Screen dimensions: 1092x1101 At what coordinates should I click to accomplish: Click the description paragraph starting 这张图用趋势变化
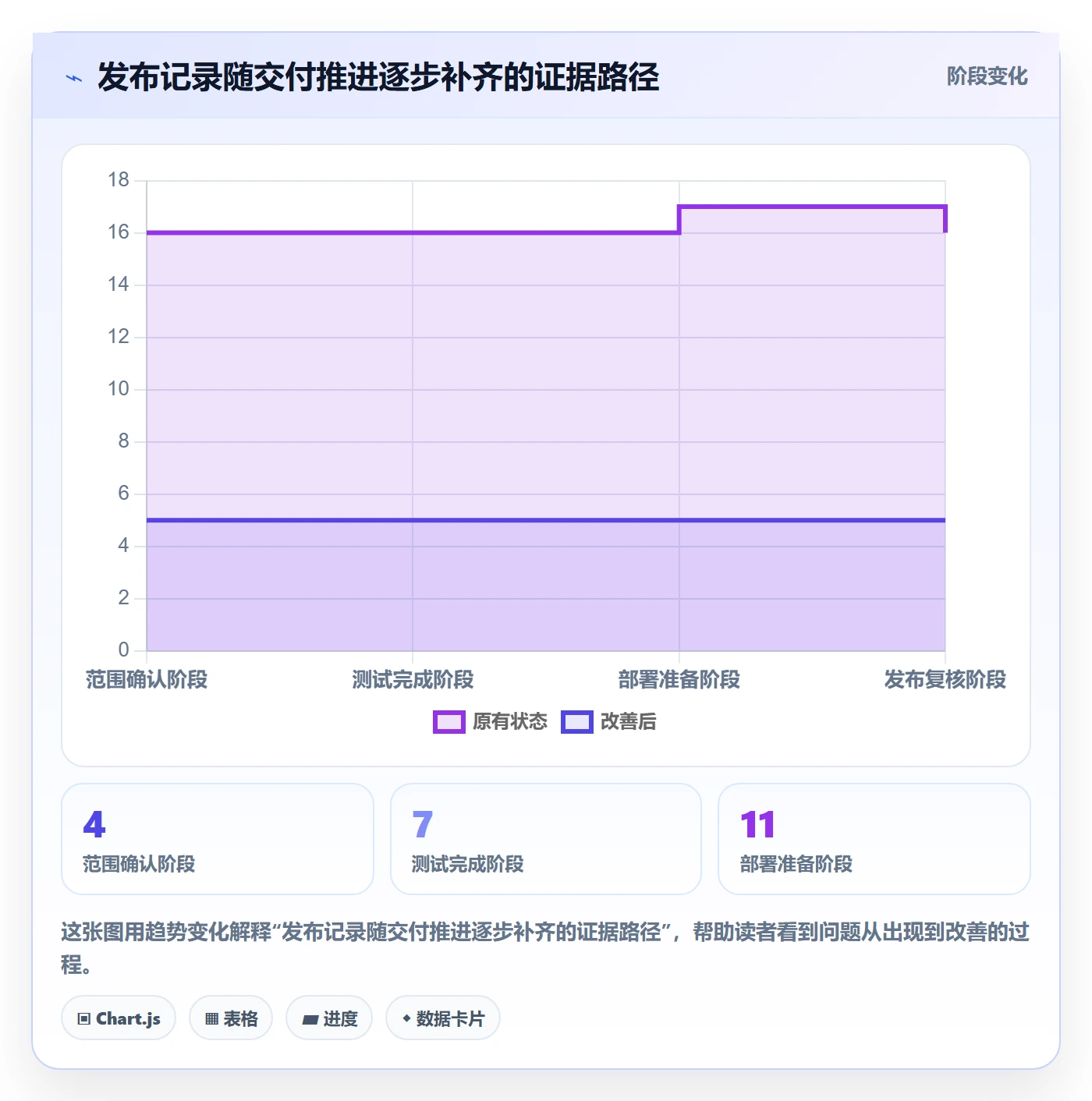[x=545, y=948]
